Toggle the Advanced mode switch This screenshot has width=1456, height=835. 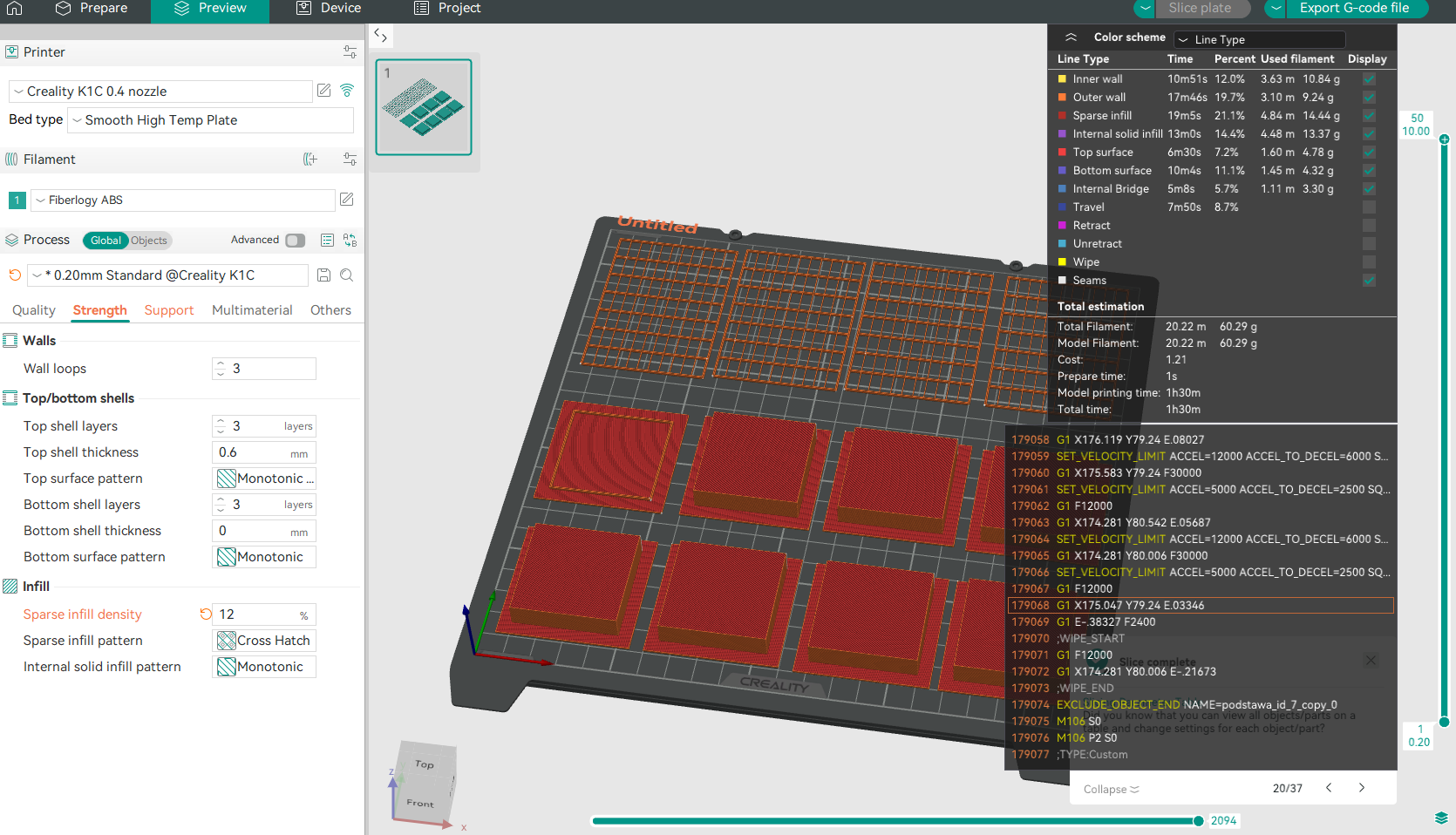tap(296, 241)
